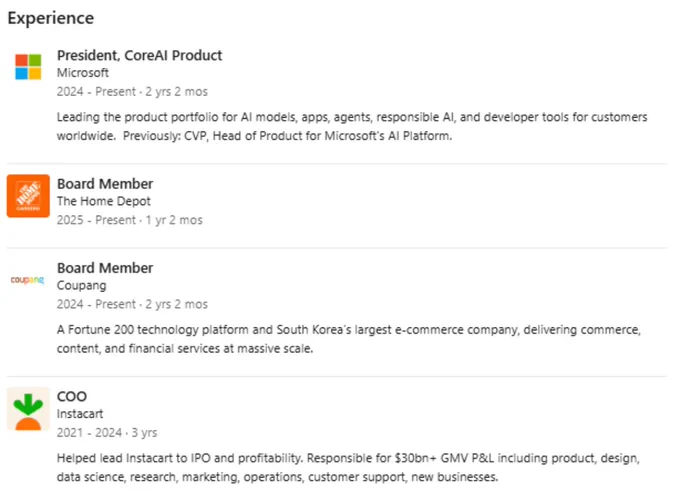Screen dimensions: 680x503
Task: Click the Experience section heading
Action: pos(51,18)
